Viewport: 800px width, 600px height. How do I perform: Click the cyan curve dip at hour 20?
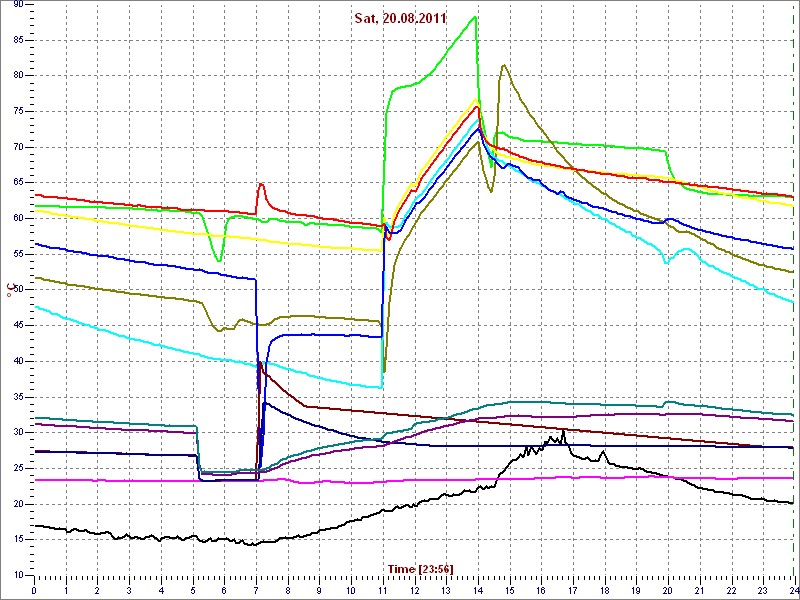point(666,263)
